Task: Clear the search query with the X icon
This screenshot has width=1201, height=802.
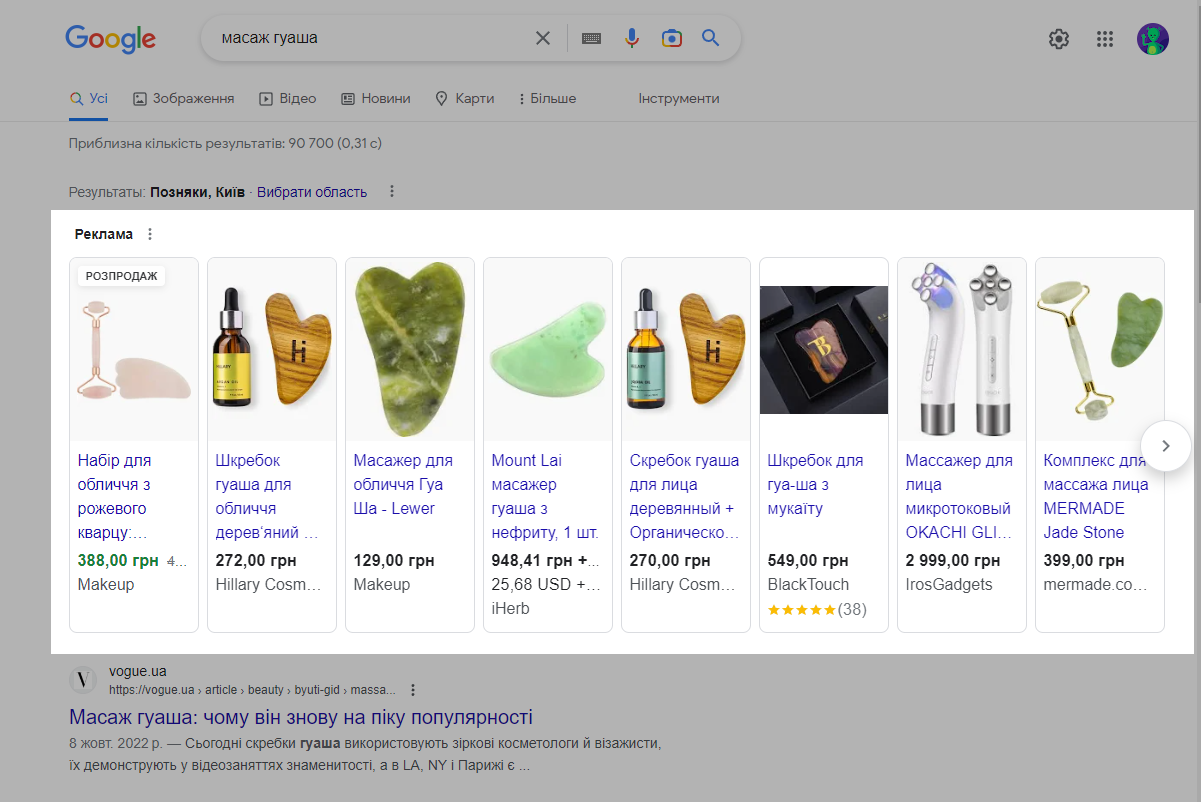Action: coord(543,38)
